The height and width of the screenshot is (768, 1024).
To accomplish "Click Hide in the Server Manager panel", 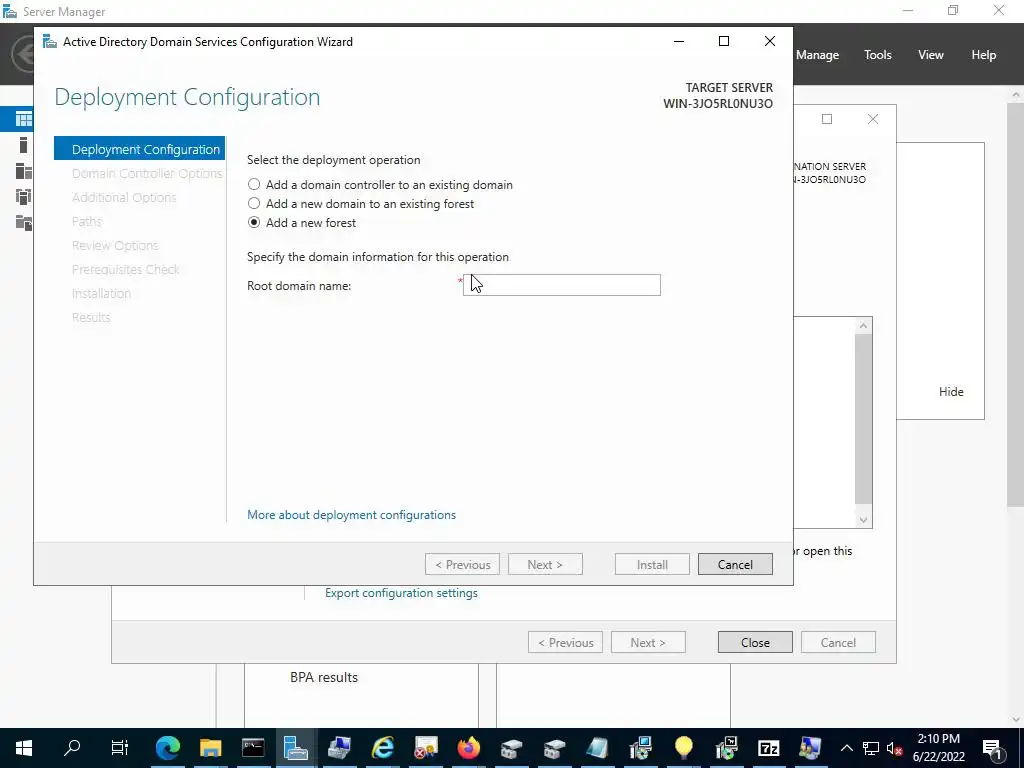I will [951, 392].
